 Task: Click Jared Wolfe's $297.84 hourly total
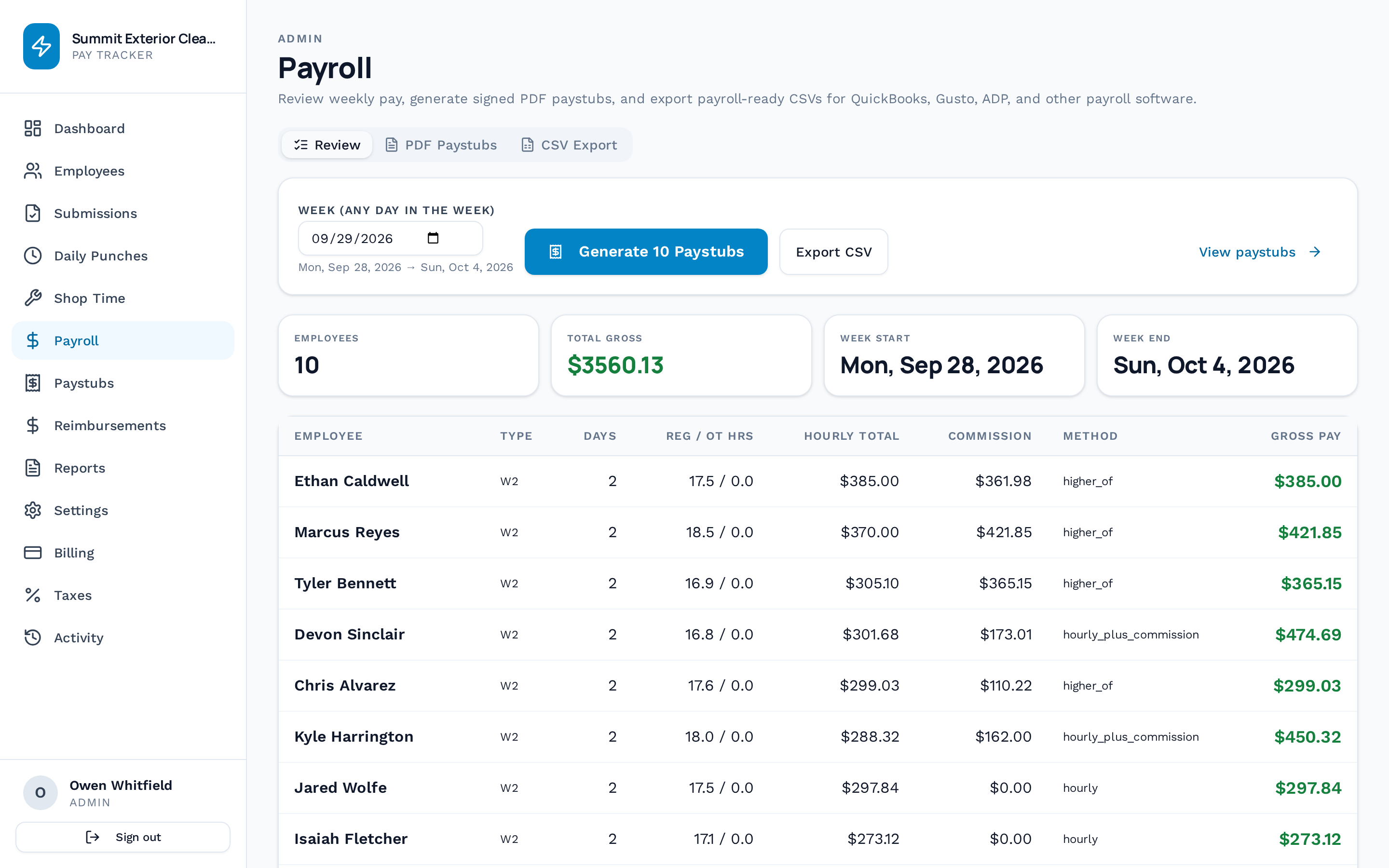pos(870,787)
